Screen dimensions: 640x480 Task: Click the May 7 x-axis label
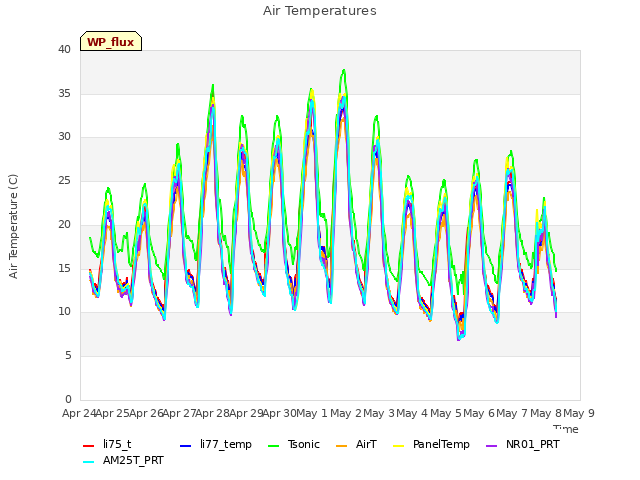(512, 413)
